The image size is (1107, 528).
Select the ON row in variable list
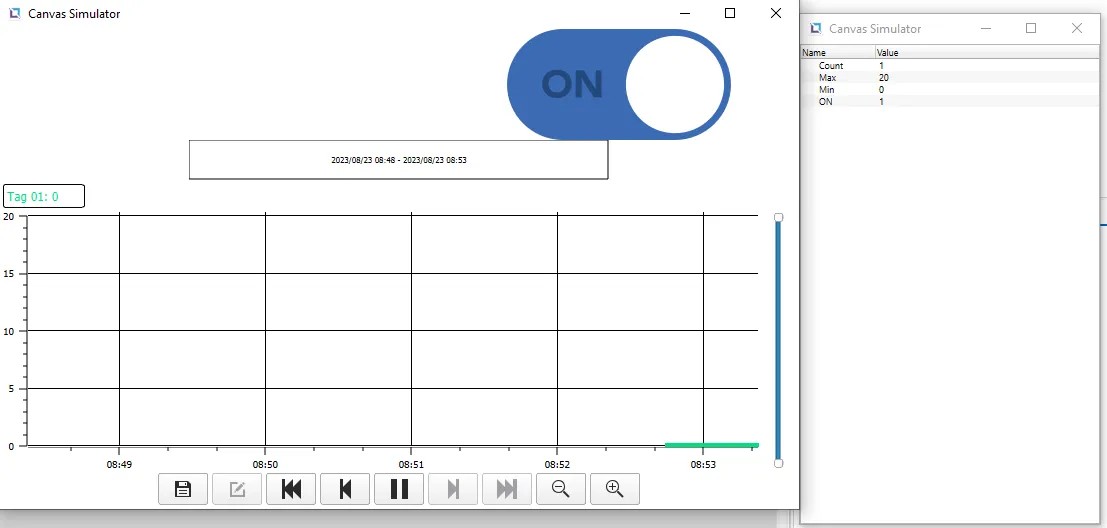click(x=825, y=102)
